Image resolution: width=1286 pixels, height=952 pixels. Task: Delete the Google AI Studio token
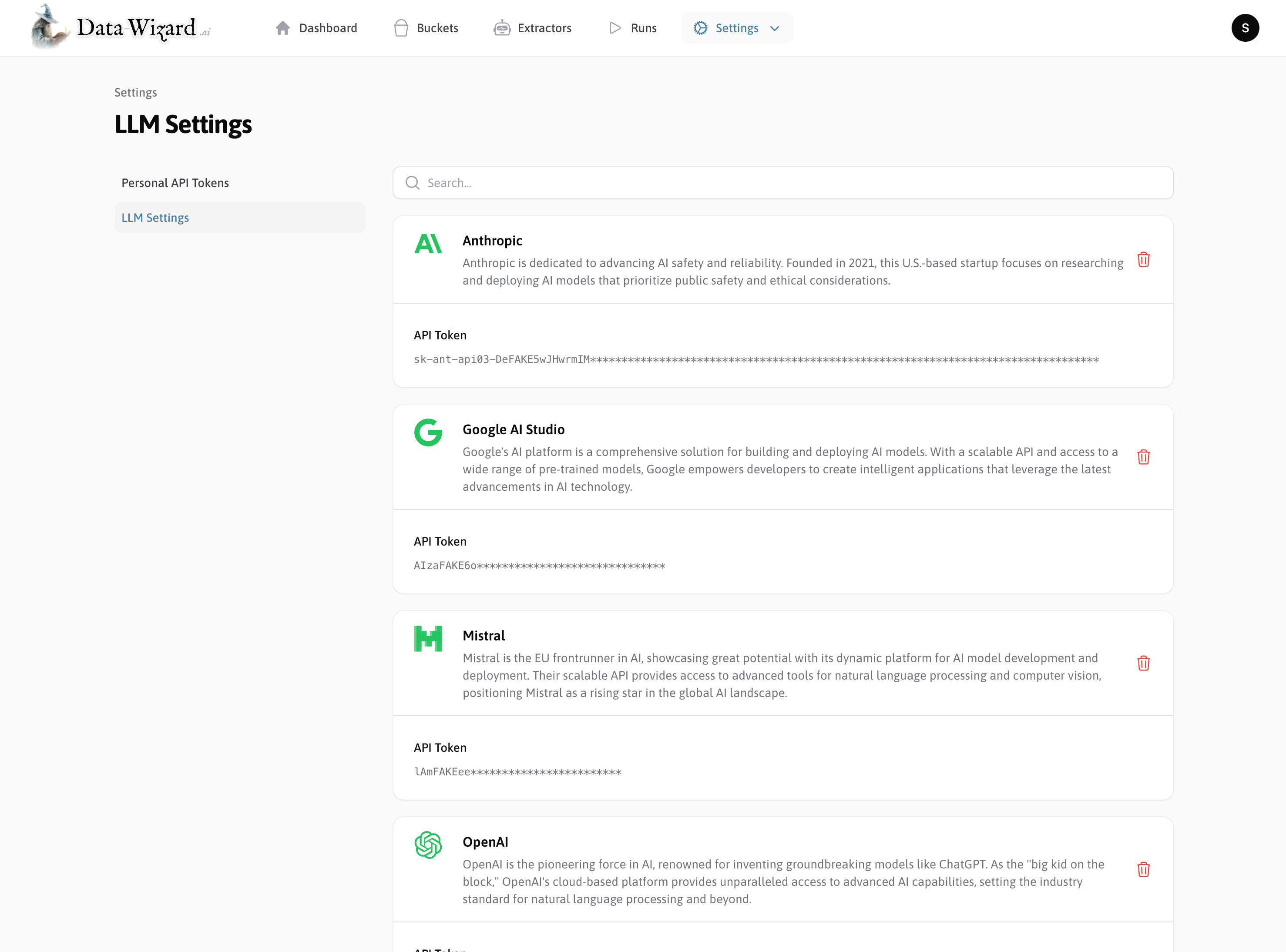click(x=1143, y=458)
